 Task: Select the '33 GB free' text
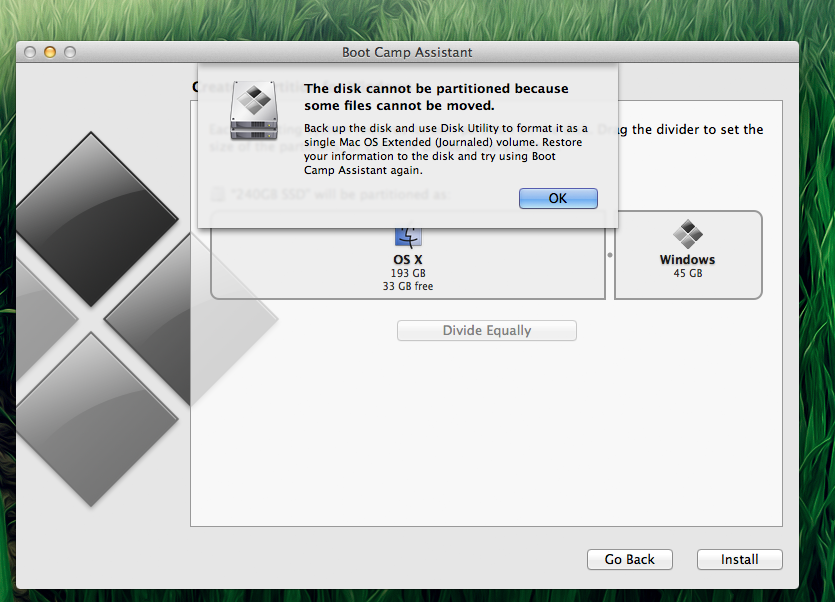408,286
